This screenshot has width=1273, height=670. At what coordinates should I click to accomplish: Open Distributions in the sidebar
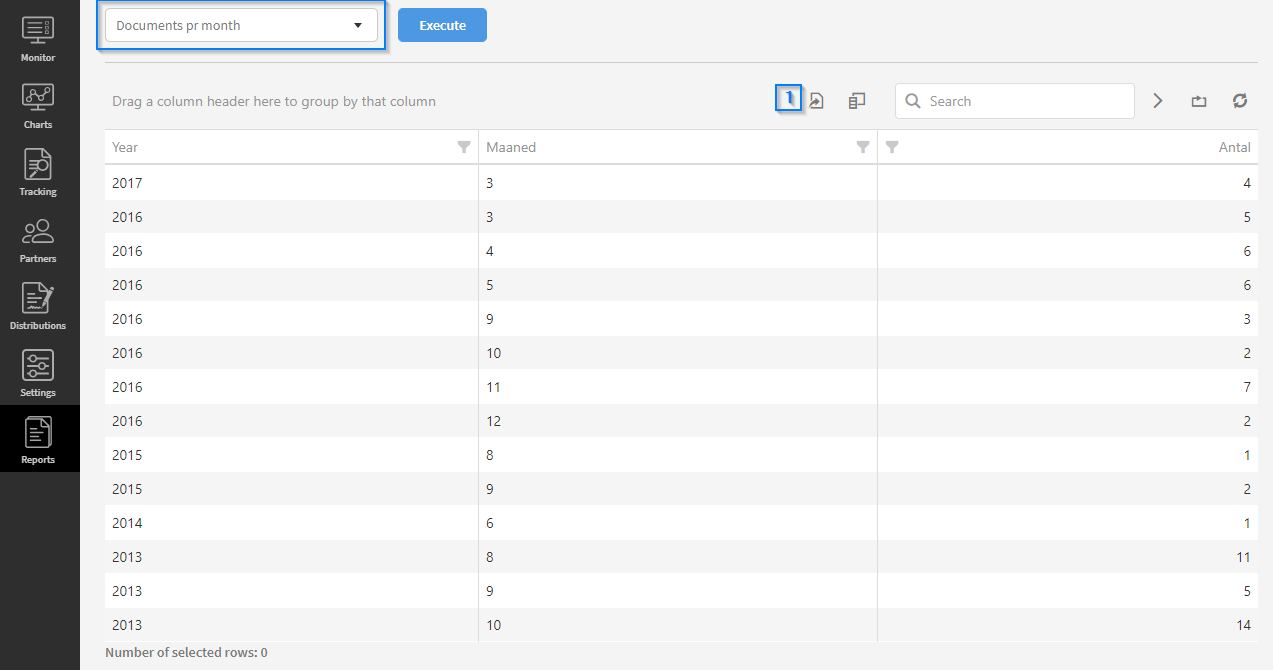coord(38,306)
